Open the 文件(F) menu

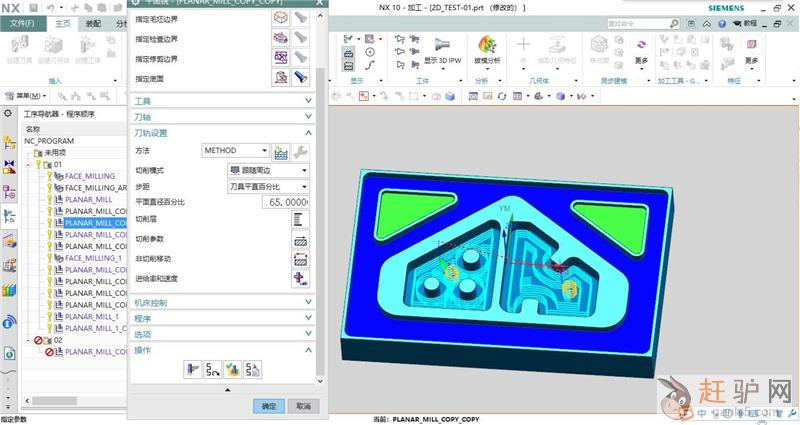click(21, 22)
